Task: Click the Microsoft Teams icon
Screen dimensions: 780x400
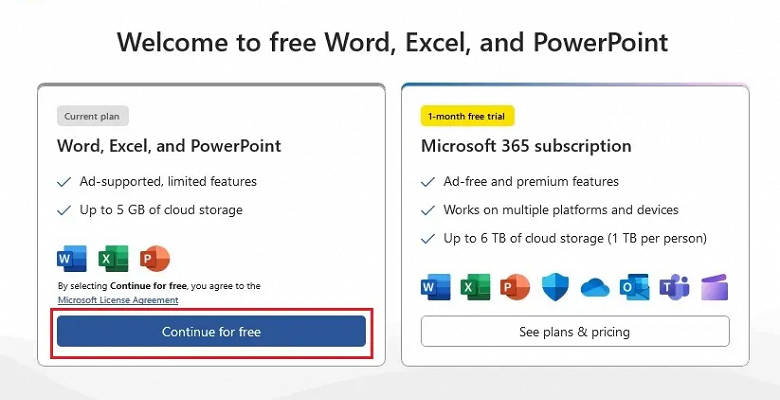Action: pos(674,287)
